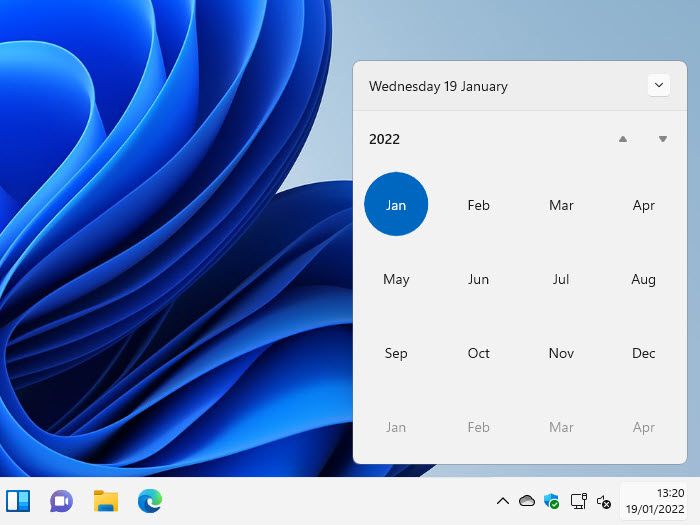Launch Microsoft Edge from the taskbar

tap(150, 501)
